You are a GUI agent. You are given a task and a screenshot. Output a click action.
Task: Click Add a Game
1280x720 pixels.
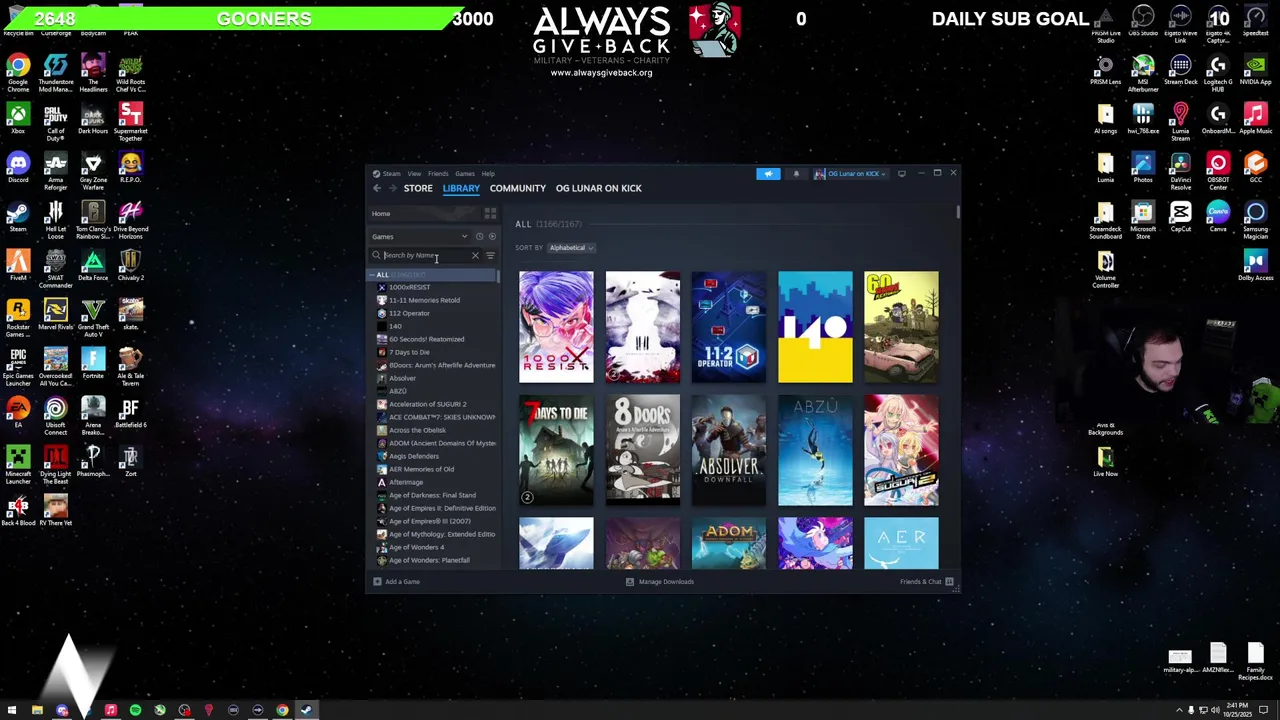[397, 582]
